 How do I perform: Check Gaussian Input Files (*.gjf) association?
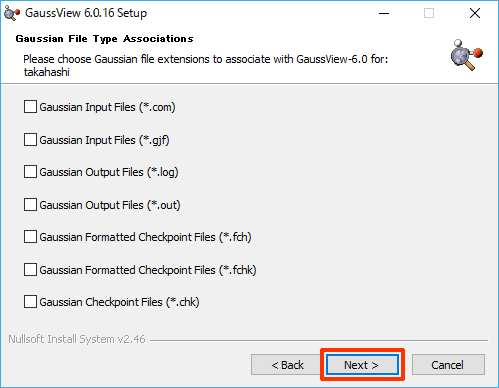click(x=30, y=140)
